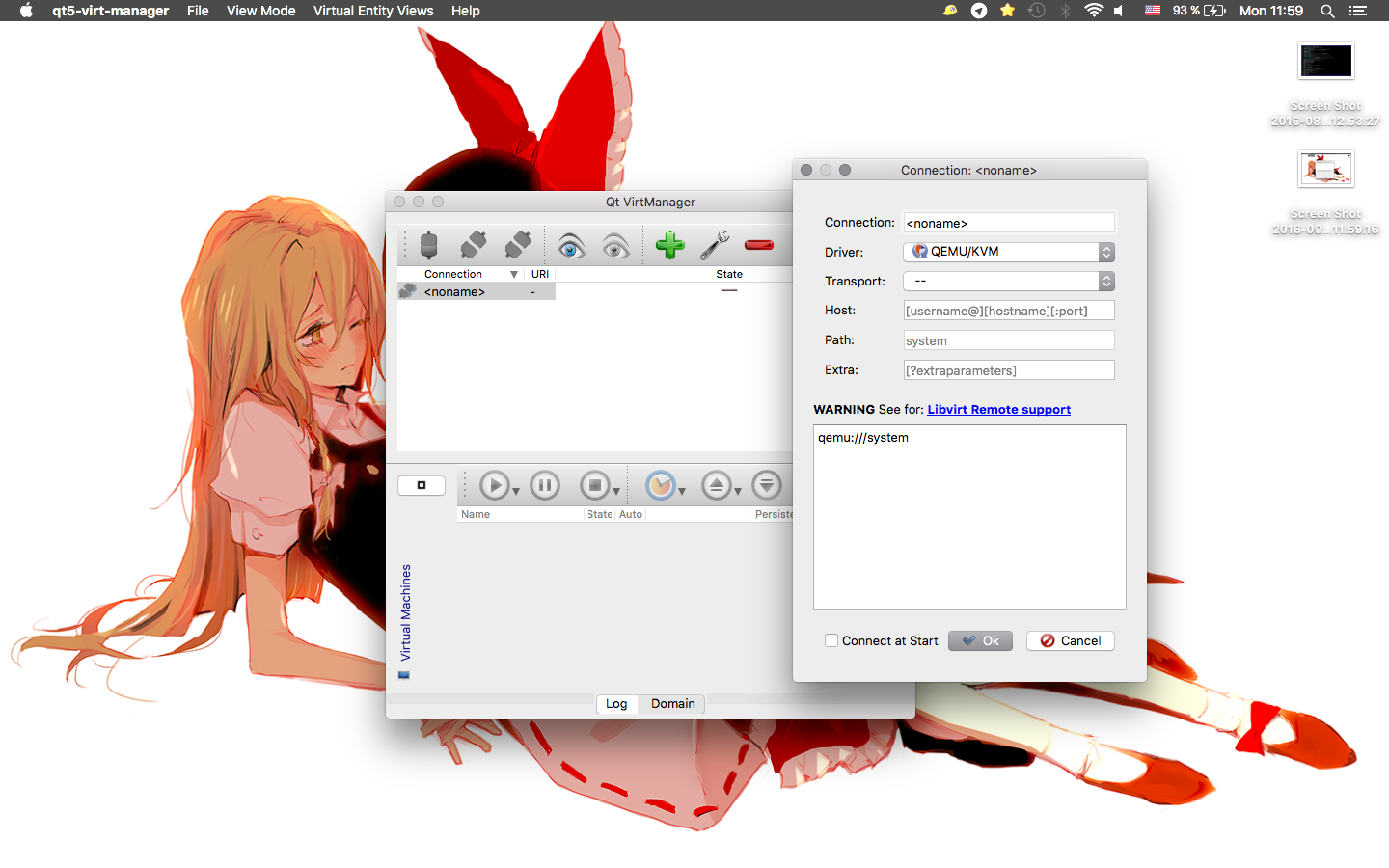The image size is (1389, 868).
Task: Open the qt5-virt-manager application menu
Action: point(110,11)
